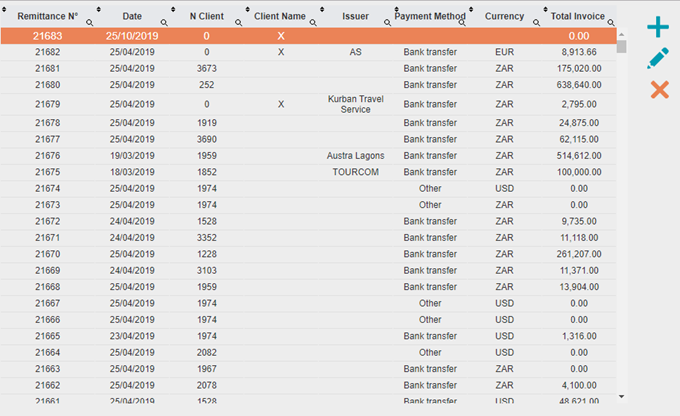Click the Date column header label
The image size is (680, 416).
(x=132, y=16)
